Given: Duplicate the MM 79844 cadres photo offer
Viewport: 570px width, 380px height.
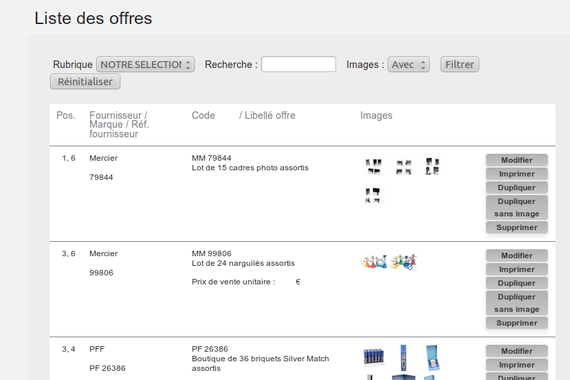Looking at the screenshot, I should coord(517,188).
